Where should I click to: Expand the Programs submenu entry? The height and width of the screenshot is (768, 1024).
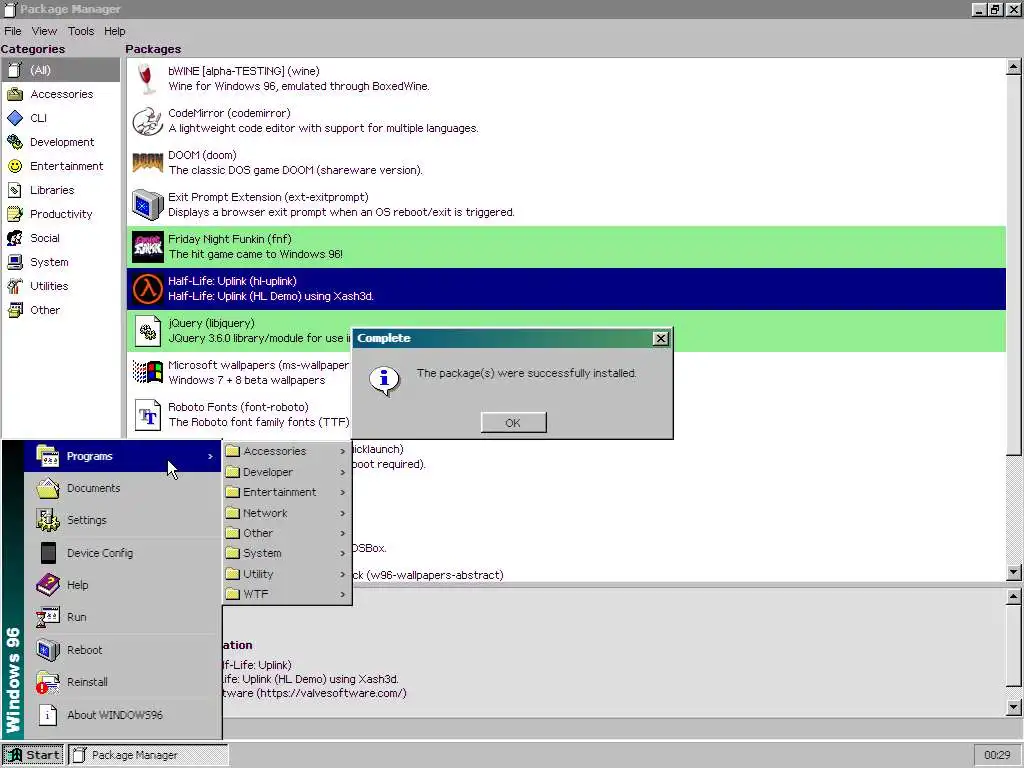(x=123, y=456)
